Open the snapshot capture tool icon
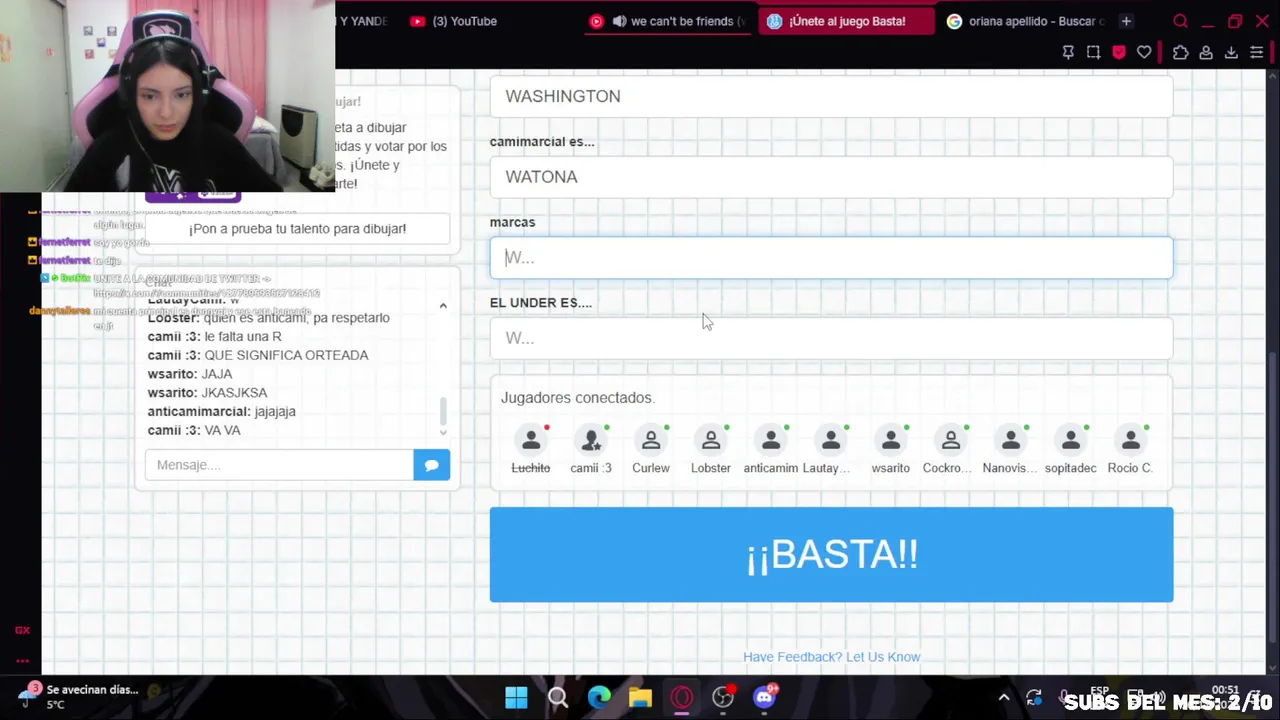This screenshot has width=1280, height=720. 1093,52
